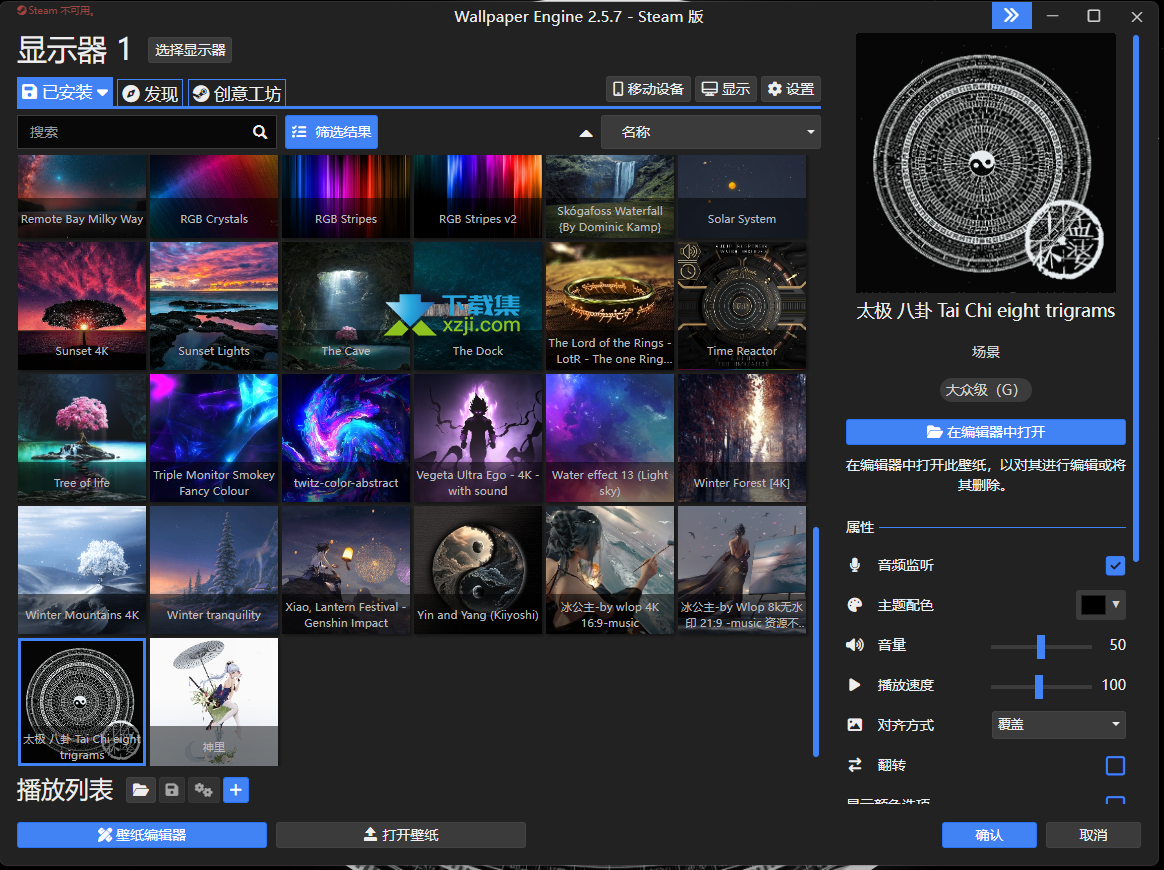
Task: Switch to 已安装 installed tab
Action: pos(65,93)
